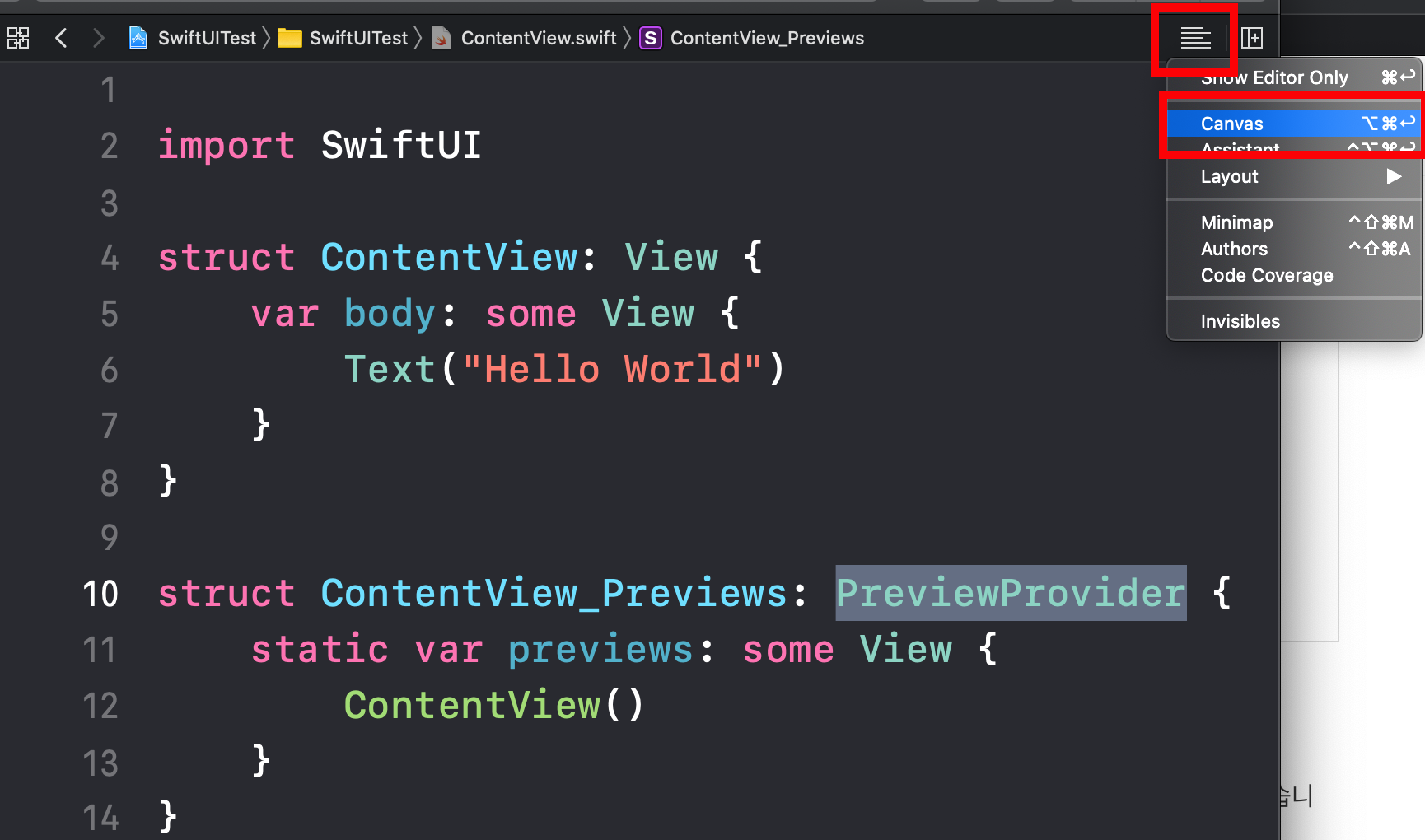1425x840 pixels.
Task: Toggle the Authors option
Action: [1295, 249]
